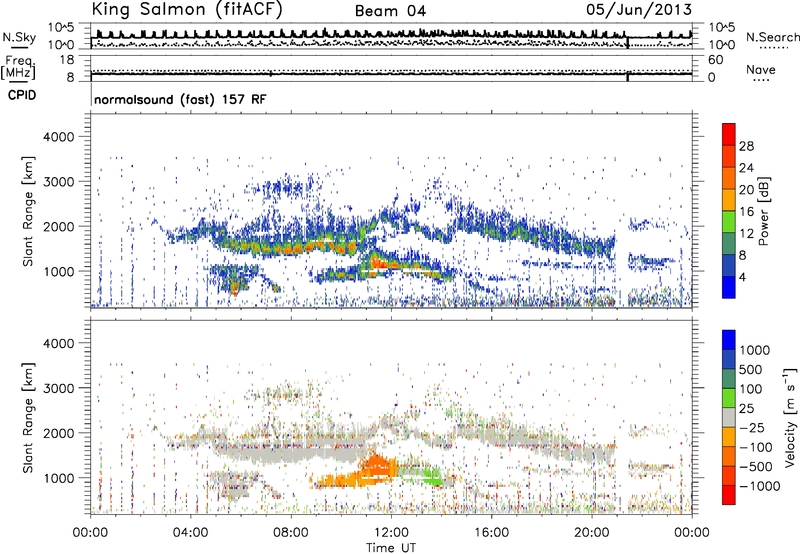Click the -1000 label on velocity colorbar
This screenshot has width=800, height=554.
click(x=760, y=486)
